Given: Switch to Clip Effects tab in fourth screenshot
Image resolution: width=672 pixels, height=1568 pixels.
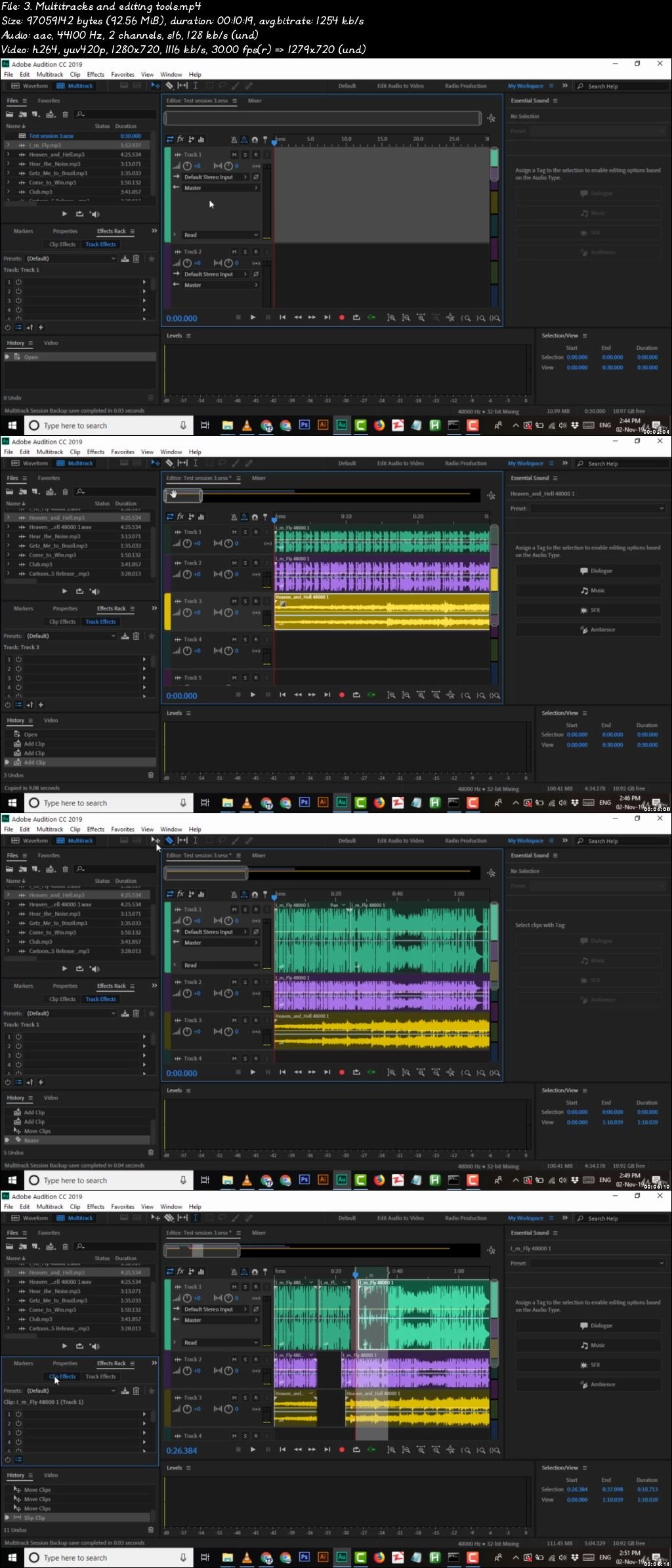Looking at the screenshot, I should pos(62,1377).
